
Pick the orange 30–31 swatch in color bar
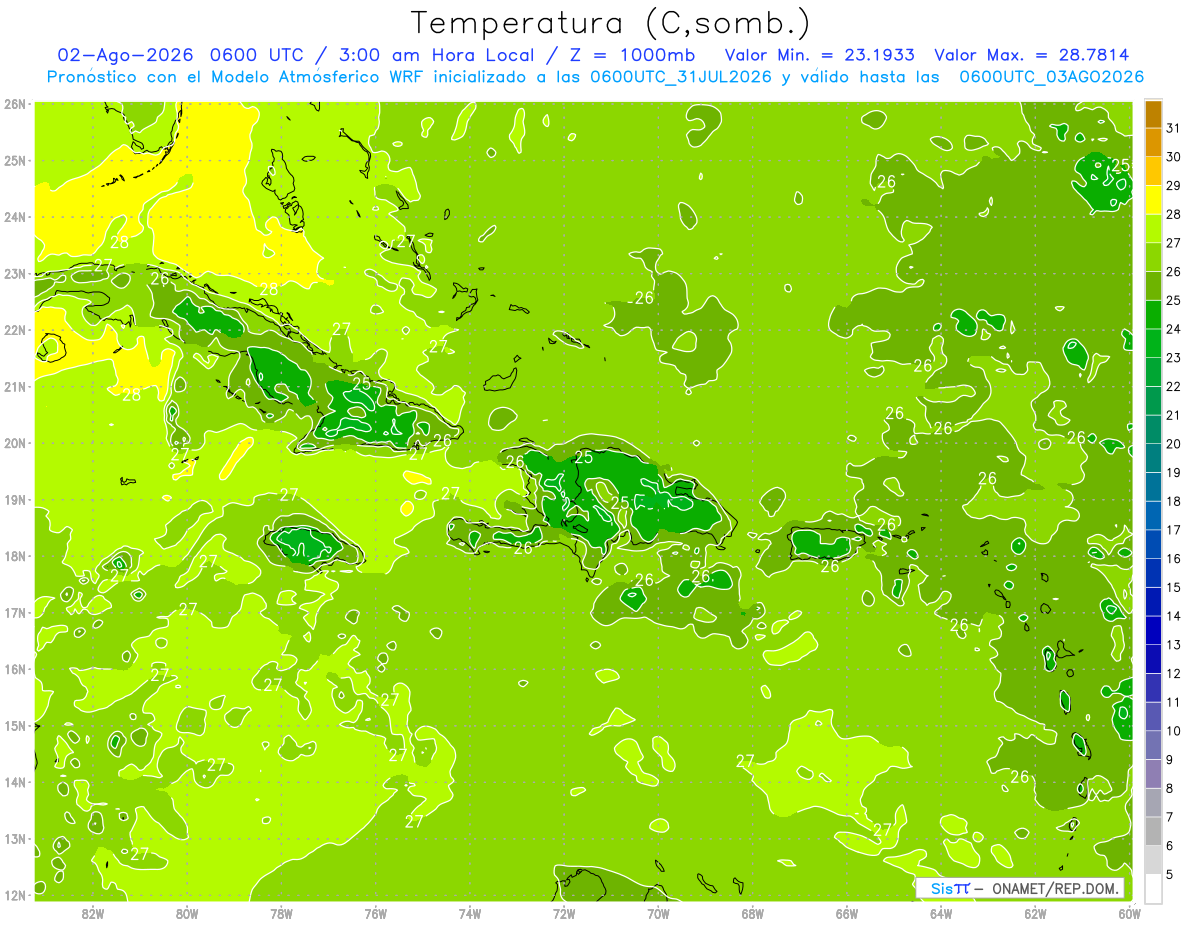1153,143
